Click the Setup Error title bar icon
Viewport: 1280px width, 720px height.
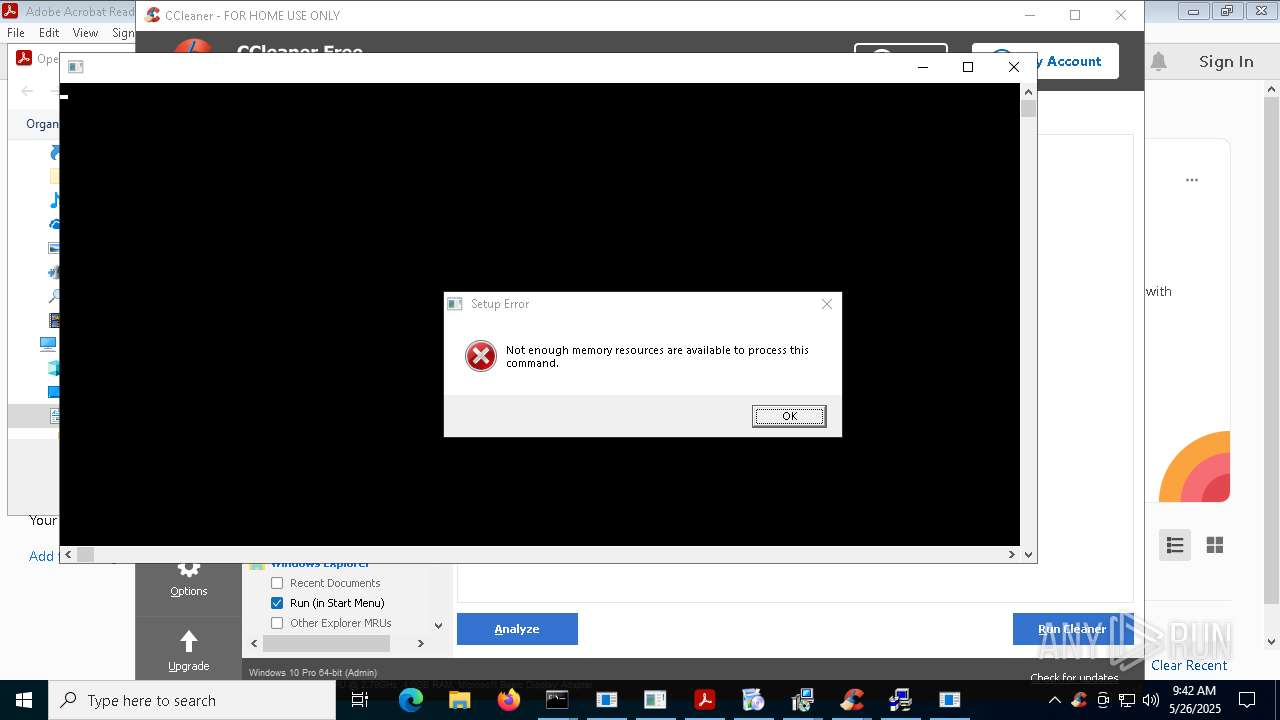(x=455, y=304)
